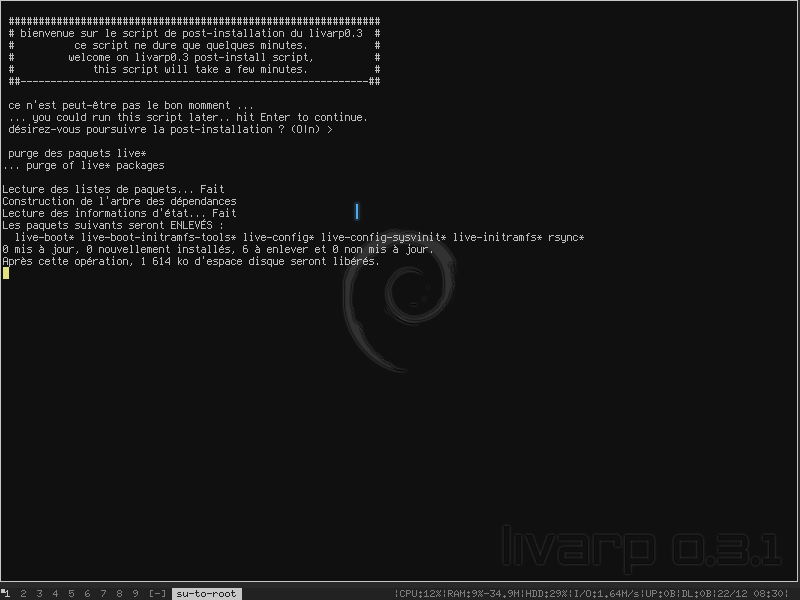
Task: Click the UP:0B upload indicator
Action: pyautogui.click(x=661, y=593)
